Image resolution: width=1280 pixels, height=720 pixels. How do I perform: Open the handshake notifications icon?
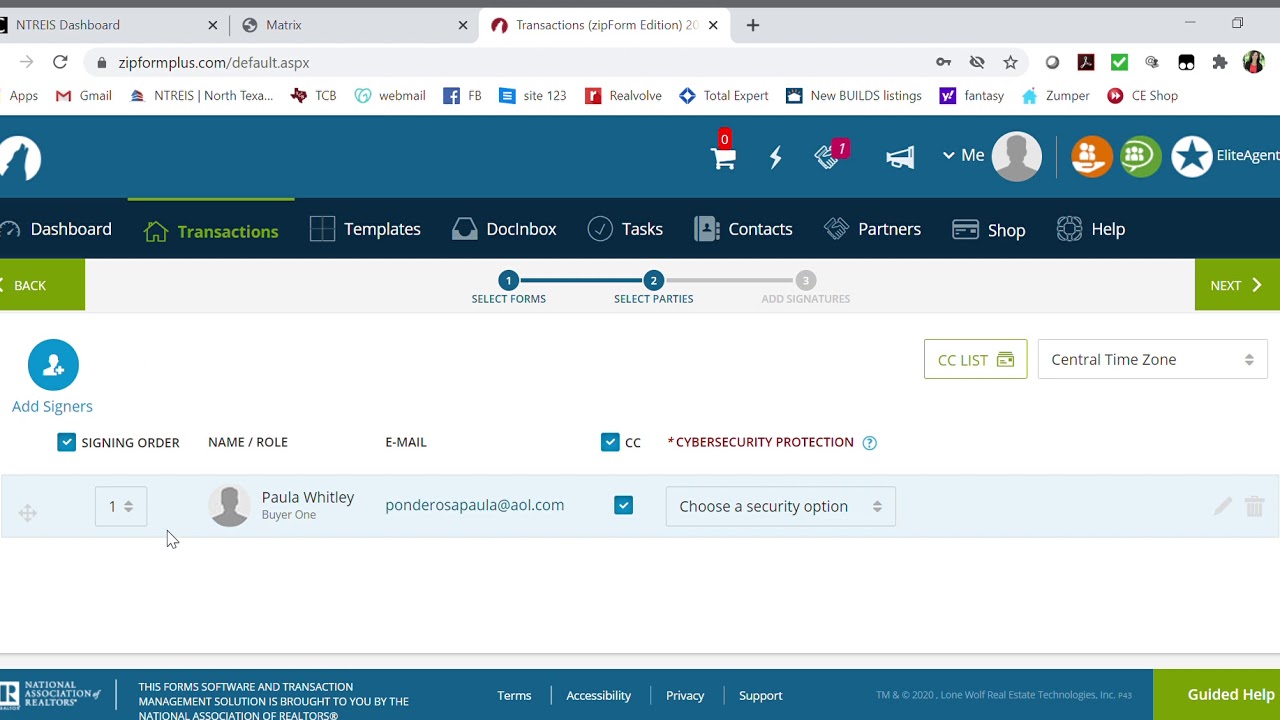826,157
